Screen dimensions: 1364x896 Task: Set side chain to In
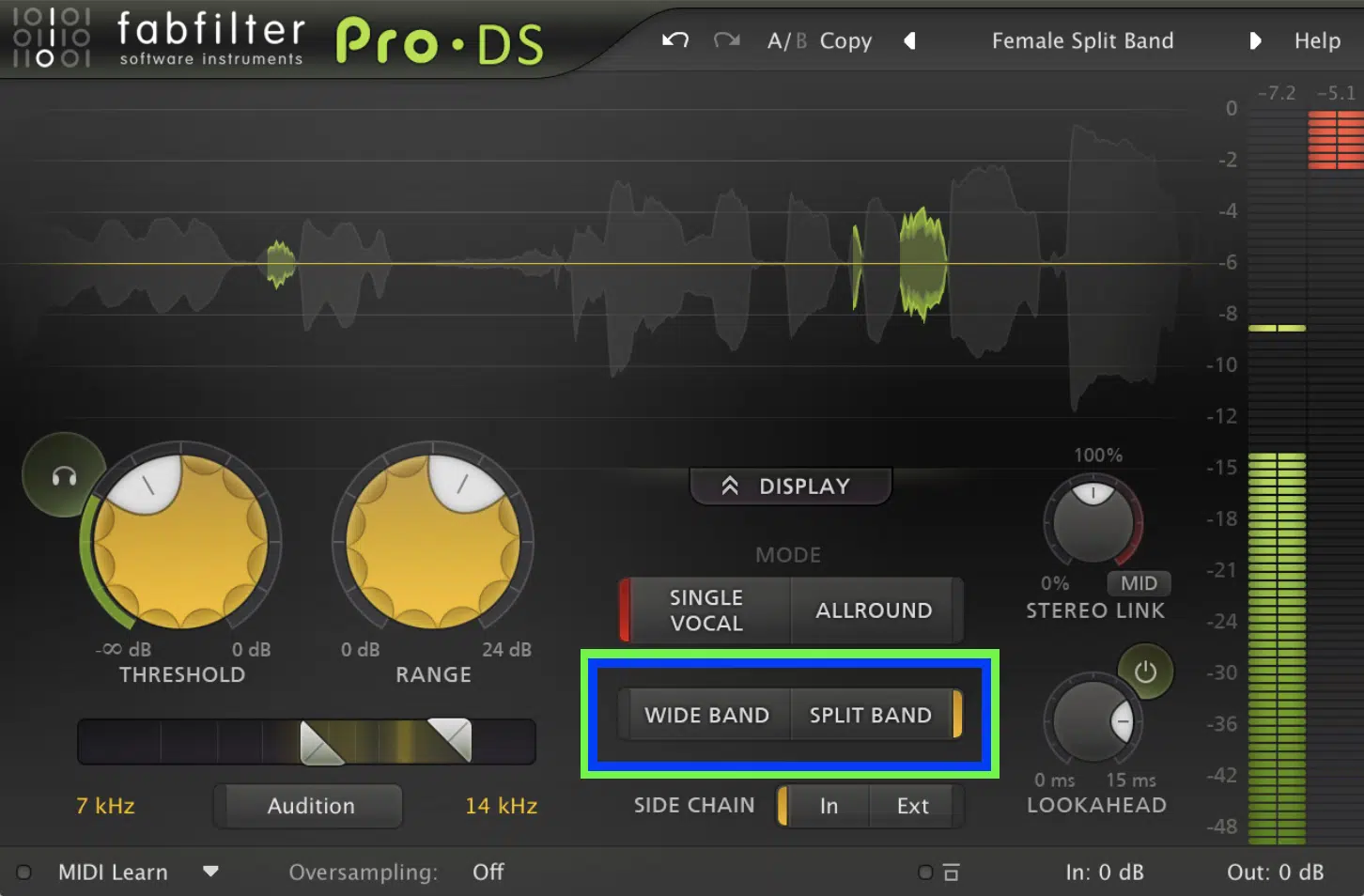click(x=827, y=806)
